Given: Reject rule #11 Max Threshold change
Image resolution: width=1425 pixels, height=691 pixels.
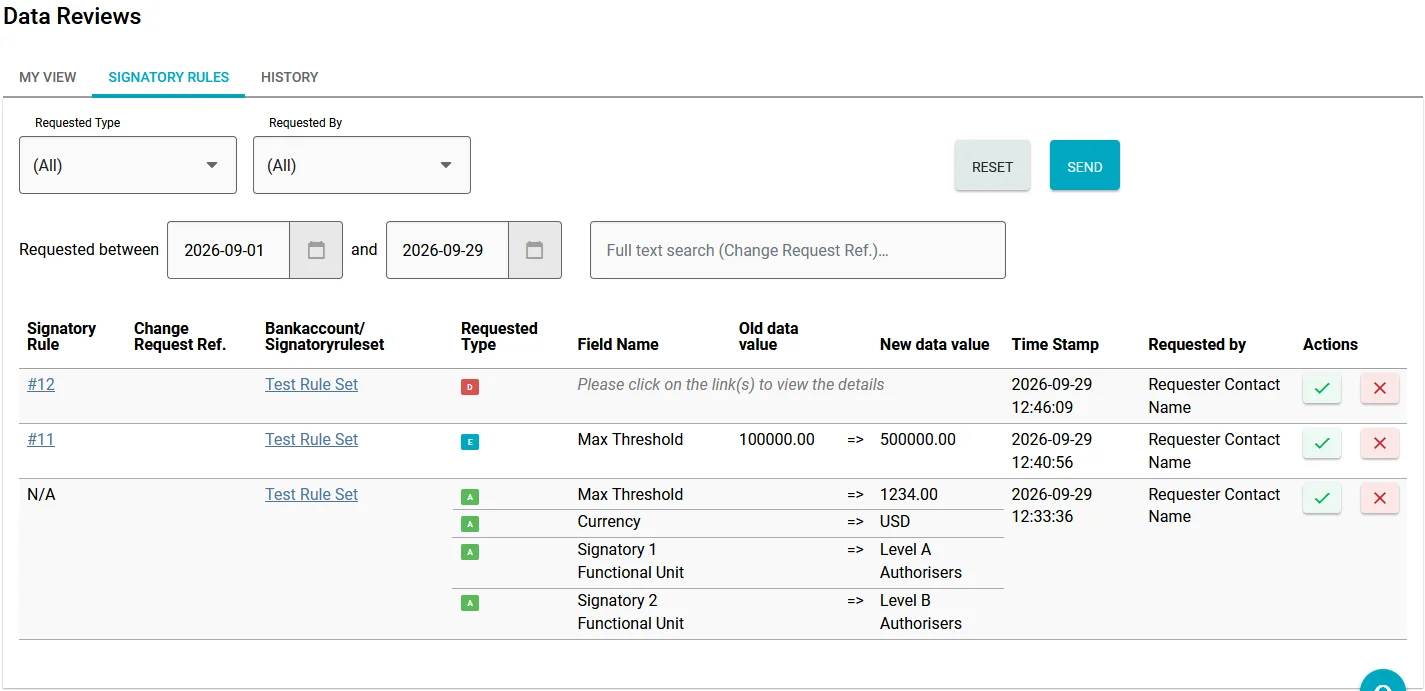Looking at the screenshot, I should point(1379,443).
